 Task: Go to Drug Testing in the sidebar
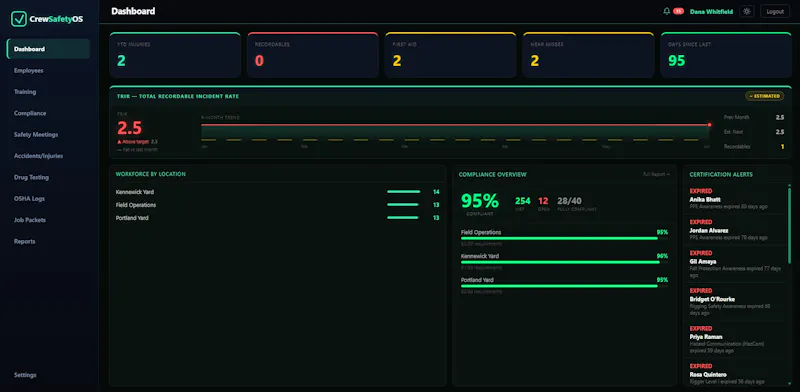48,178
